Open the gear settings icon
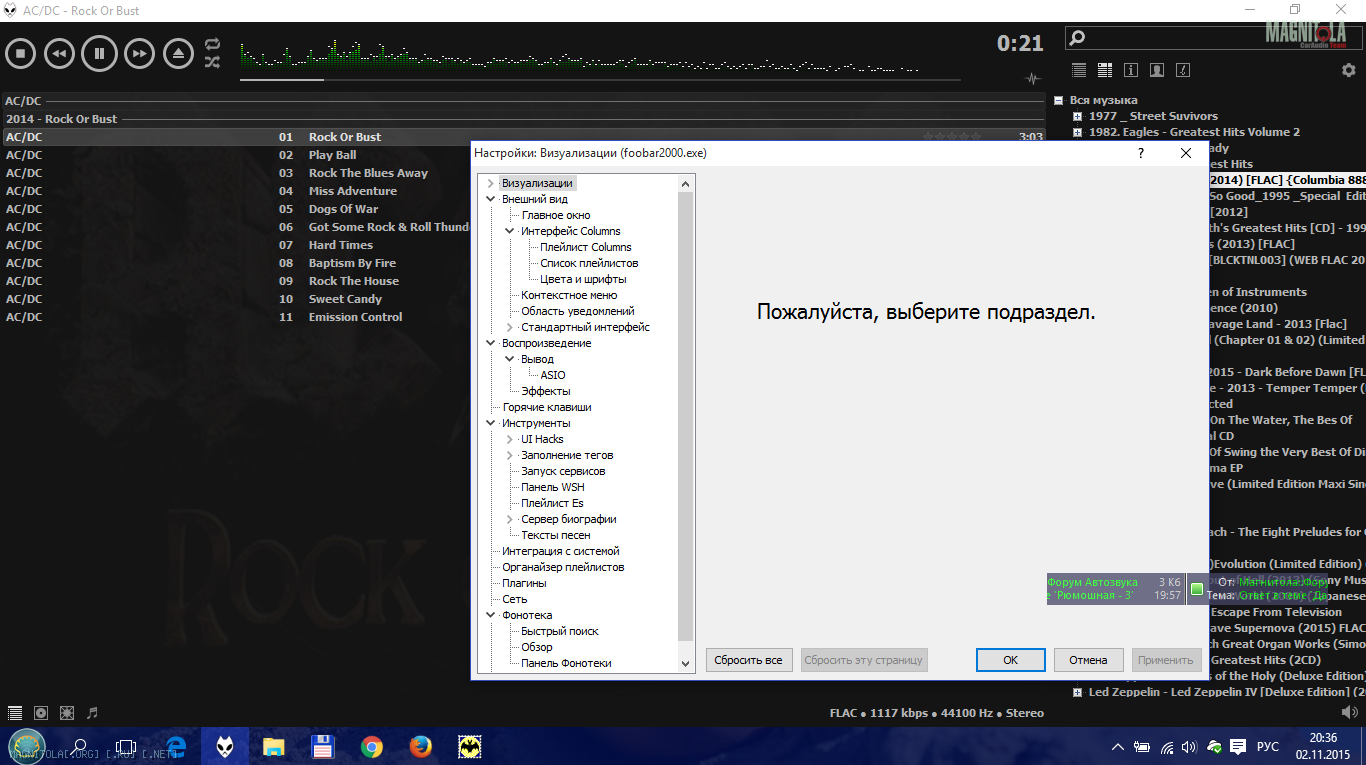The image size is (1366, 765). click(x=1348, y=70)
